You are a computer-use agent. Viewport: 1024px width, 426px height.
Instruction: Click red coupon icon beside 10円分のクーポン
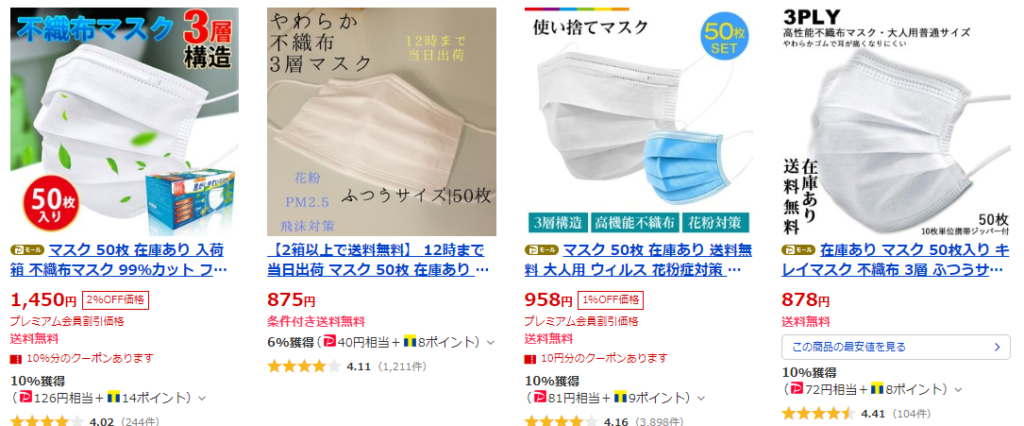pos(530,359)
